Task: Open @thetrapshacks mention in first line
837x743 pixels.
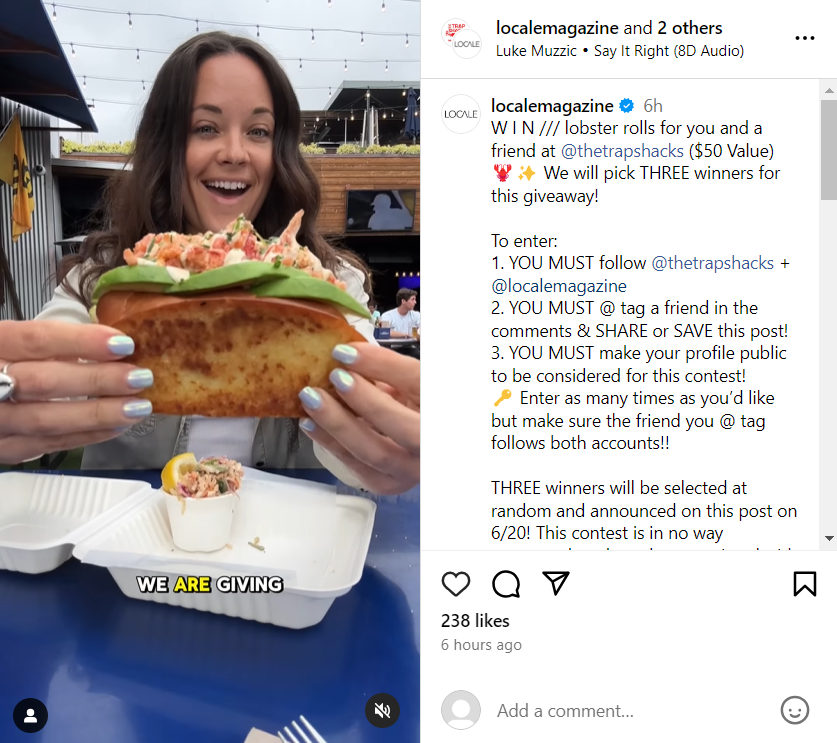Action: (622, 151)
